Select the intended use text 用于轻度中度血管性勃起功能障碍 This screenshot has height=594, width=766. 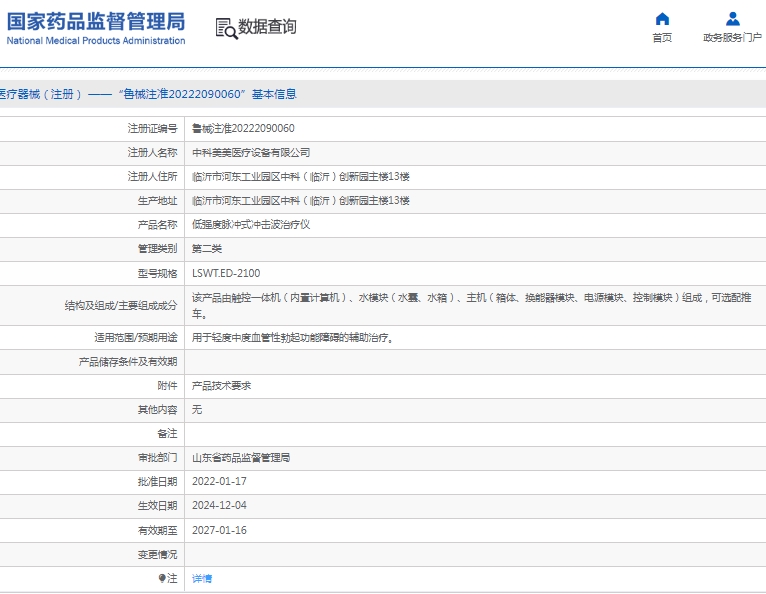(293, 338)
